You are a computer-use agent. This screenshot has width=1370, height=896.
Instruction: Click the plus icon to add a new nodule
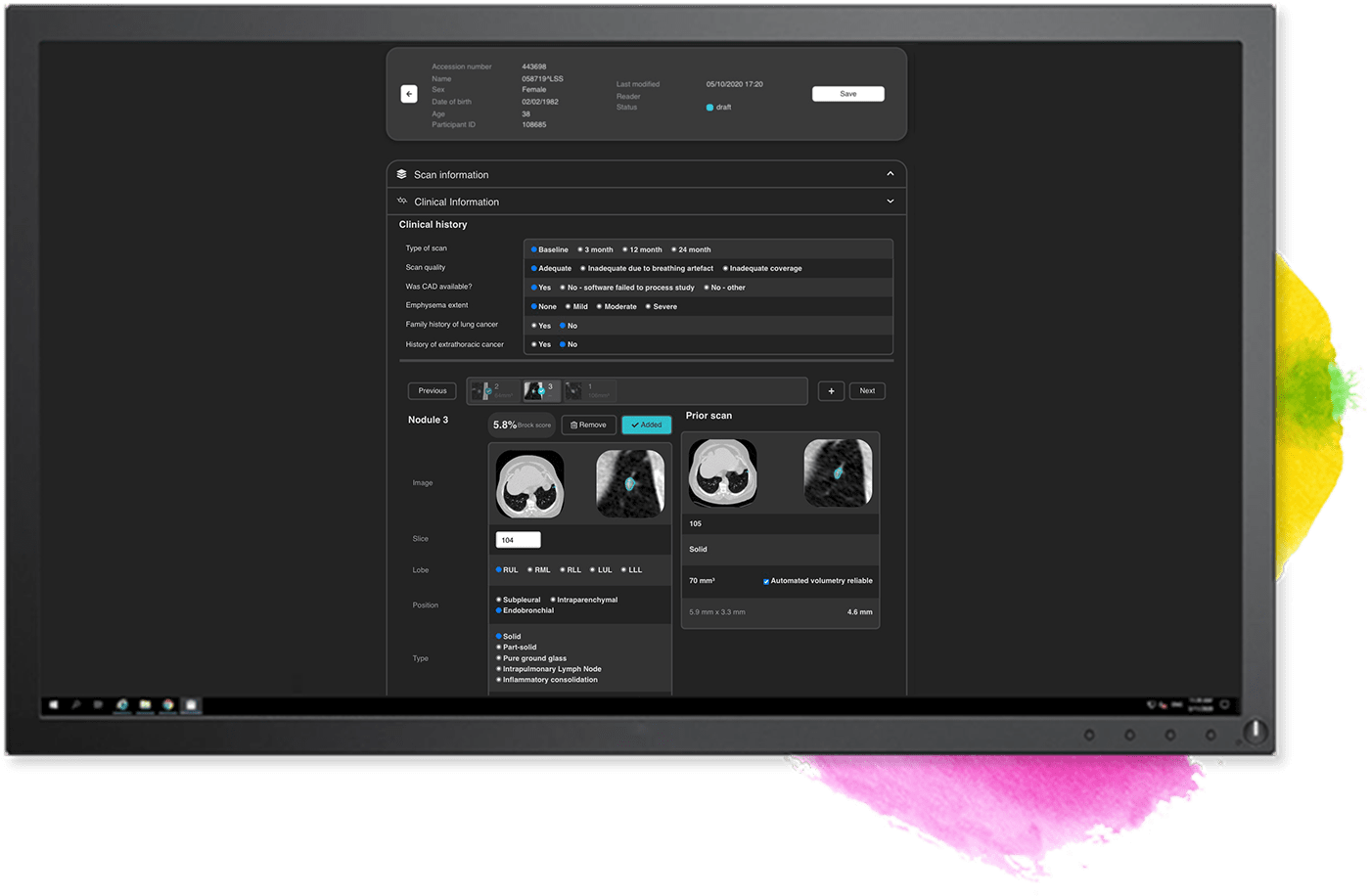(831, 390)
